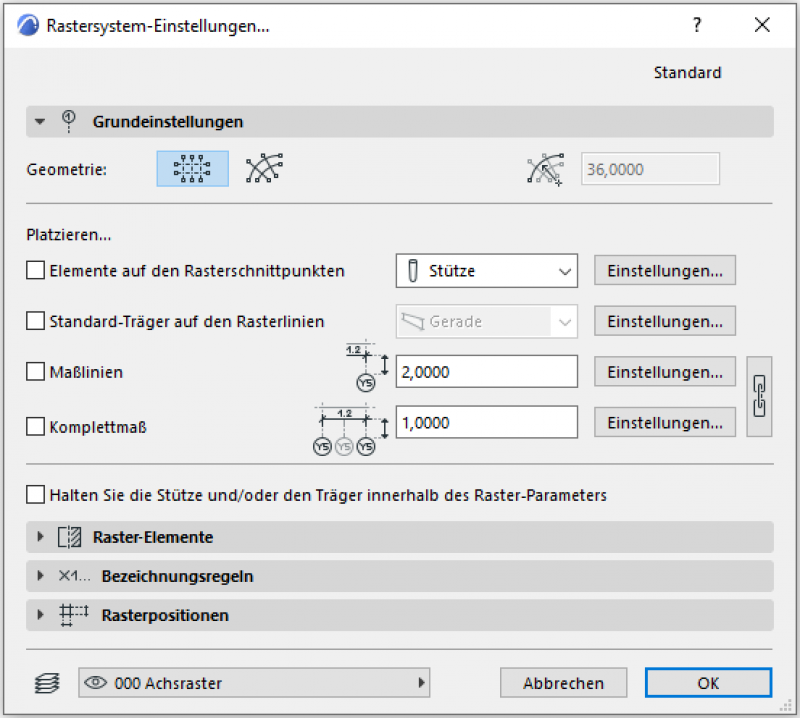Click the chain link icon beside dimension fields
Viewport: 800px width, 718px height.
(759, 397)
